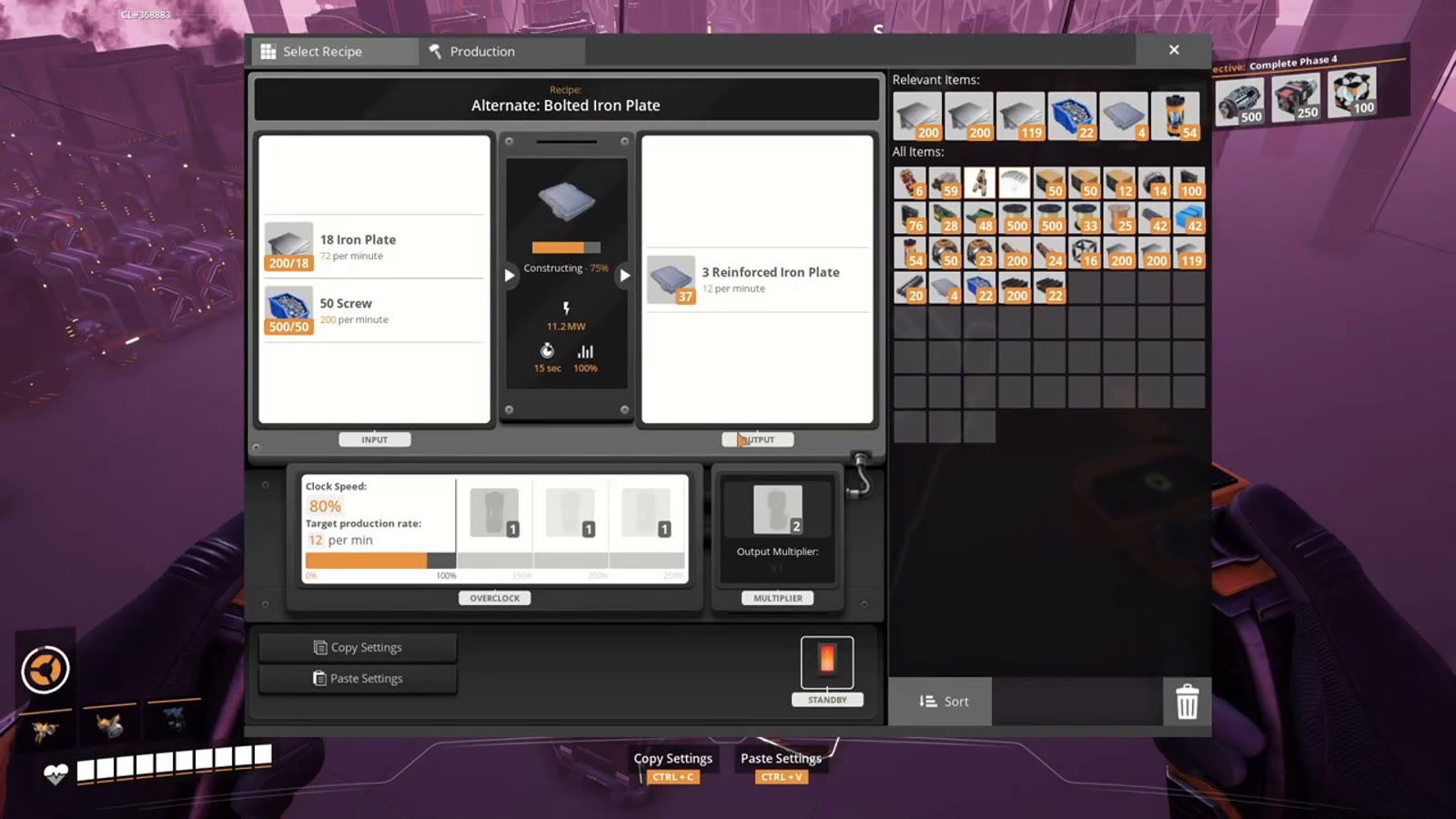Image resolution: width=1456 pixels, height=819 pixels.
Task: Select the 22 screws bin in Relevant Items
Action: click(x=1072, y=116)
